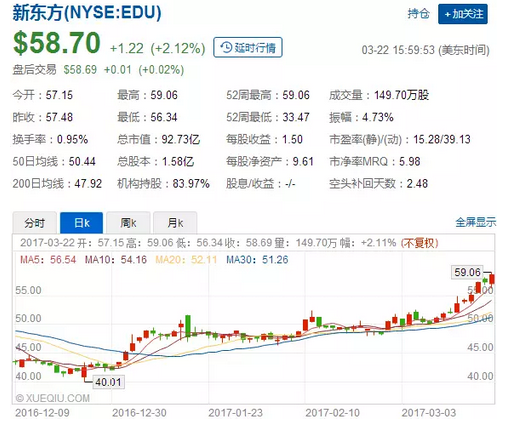Screen dimensions: 510x425
Task: Open the 月k chart tab
Action: (x=175, y=223)
